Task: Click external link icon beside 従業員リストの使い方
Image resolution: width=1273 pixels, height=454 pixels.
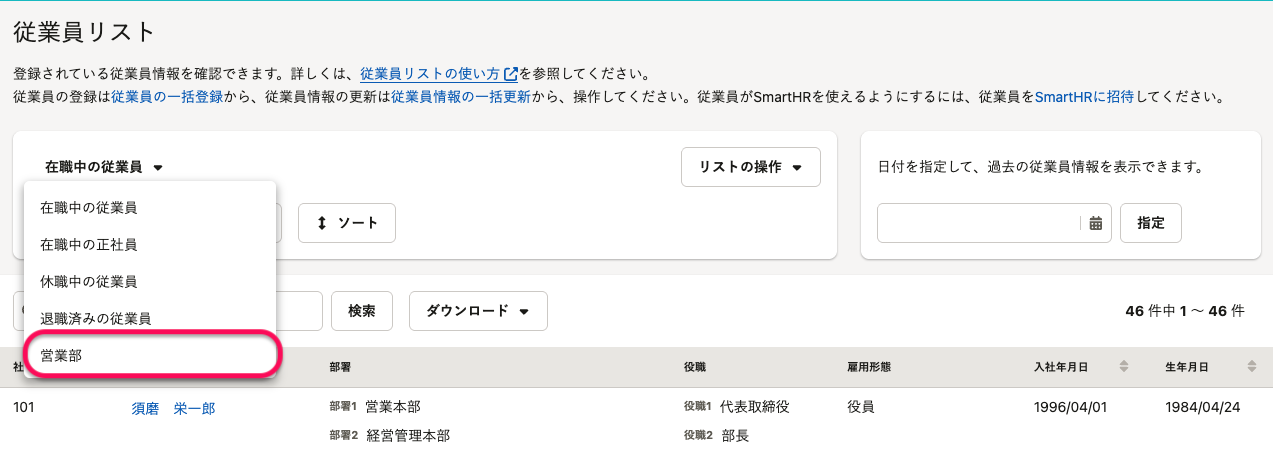Action: coord(511,74)
